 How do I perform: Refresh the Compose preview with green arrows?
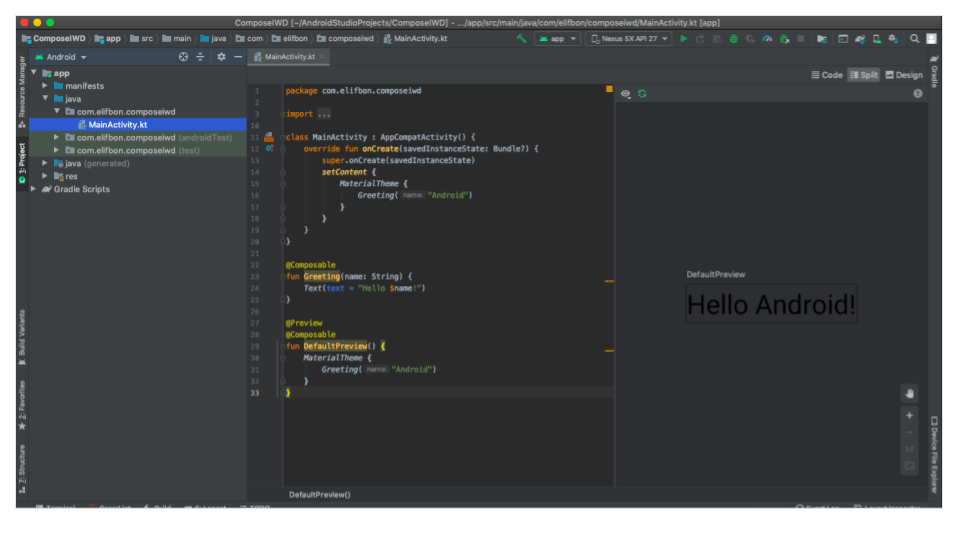tap(642, 93)
